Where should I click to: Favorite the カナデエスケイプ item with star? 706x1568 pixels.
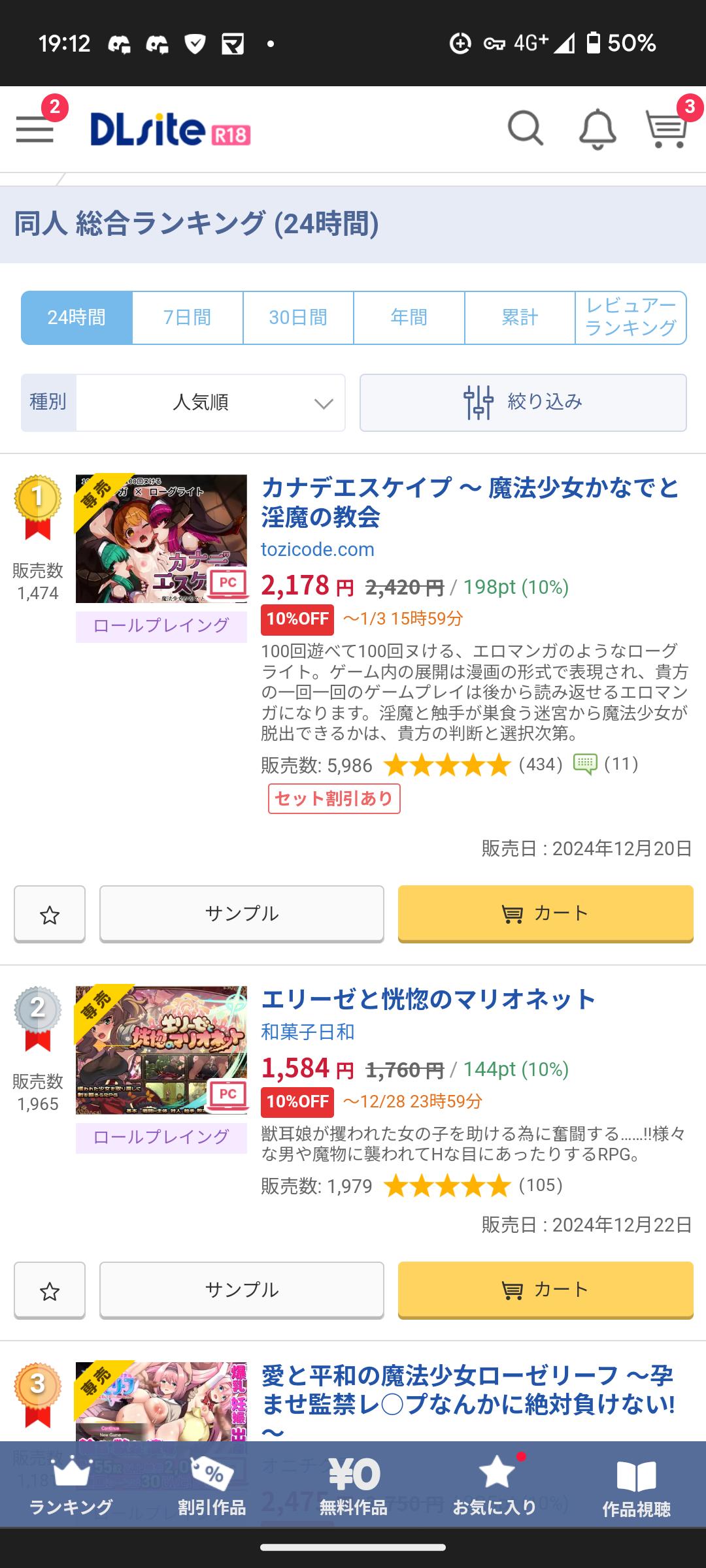[50, 914]
